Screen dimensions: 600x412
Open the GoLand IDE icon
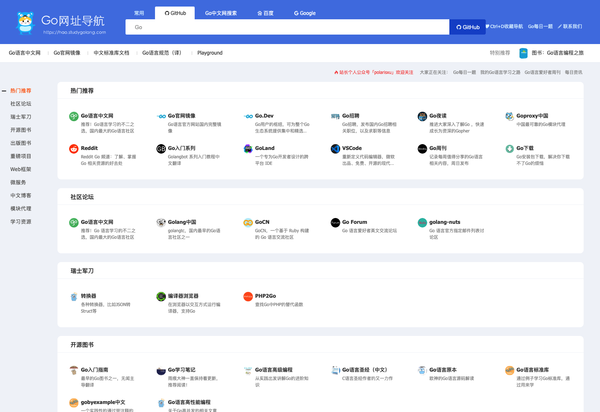[248, 148]
